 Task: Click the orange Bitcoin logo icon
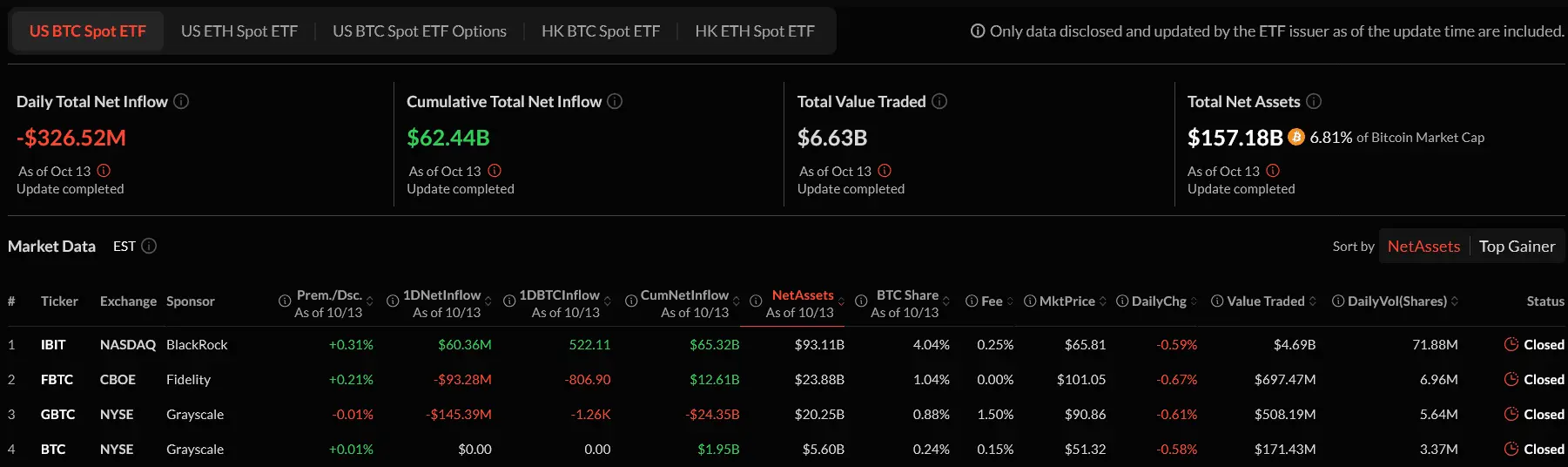pyautogui.click(x=1296, y=137)
